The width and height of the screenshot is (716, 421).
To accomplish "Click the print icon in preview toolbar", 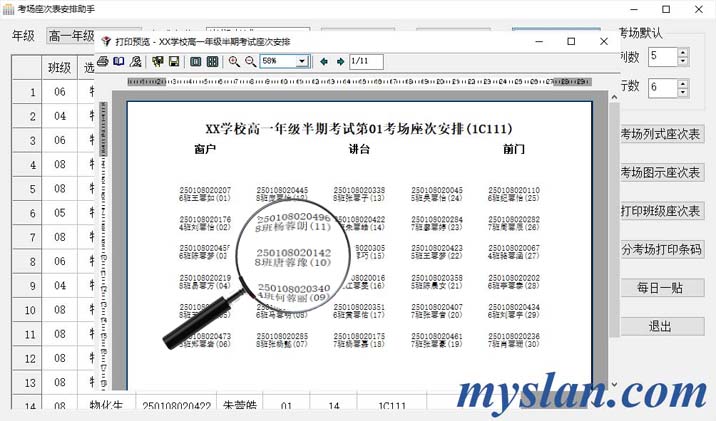I will coord(103,62).
